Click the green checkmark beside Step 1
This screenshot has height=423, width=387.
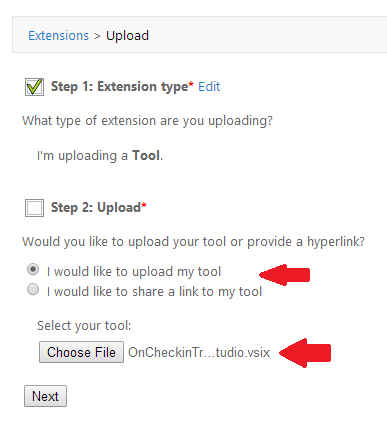[x=34, y=87]
